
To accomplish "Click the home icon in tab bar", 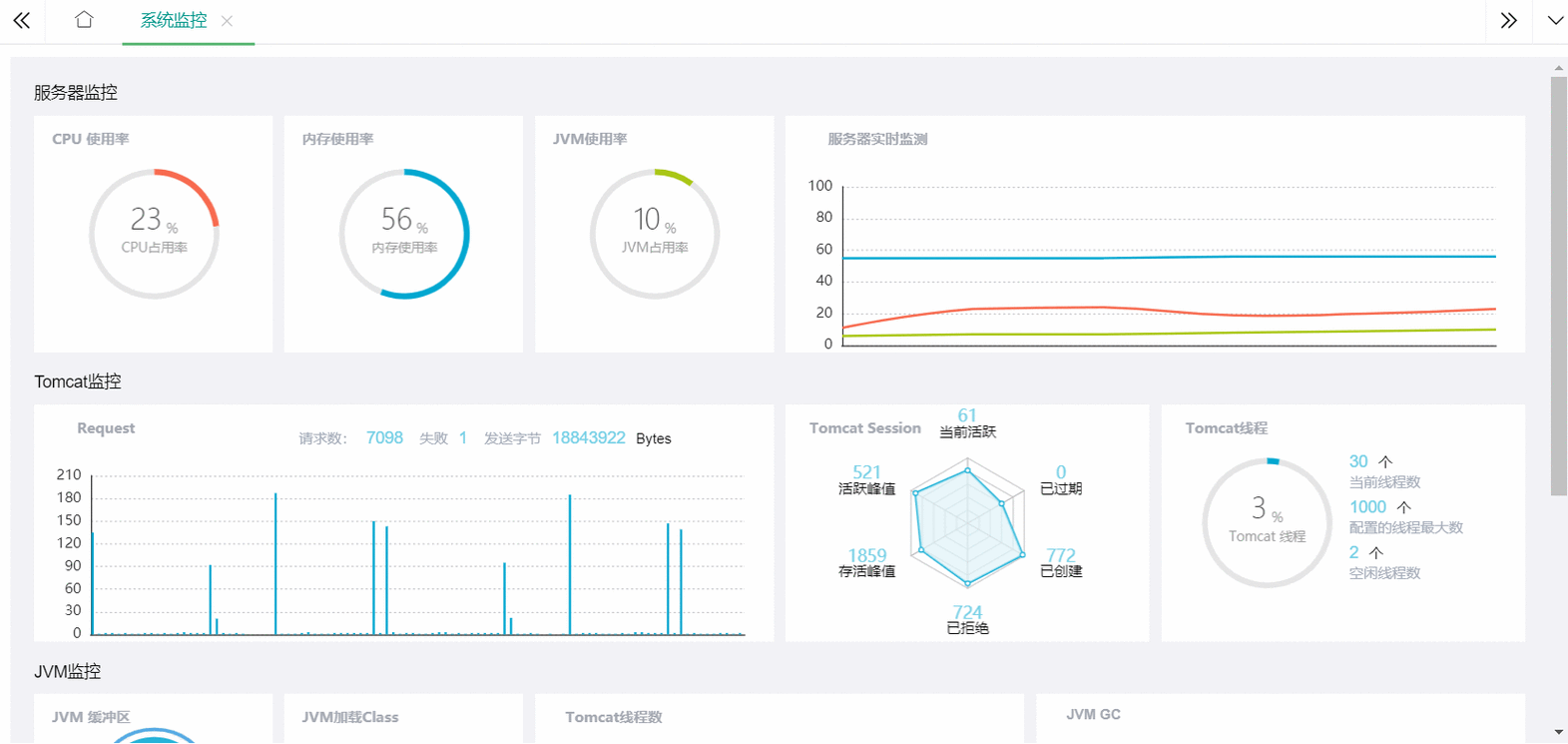I will [84, 20].
